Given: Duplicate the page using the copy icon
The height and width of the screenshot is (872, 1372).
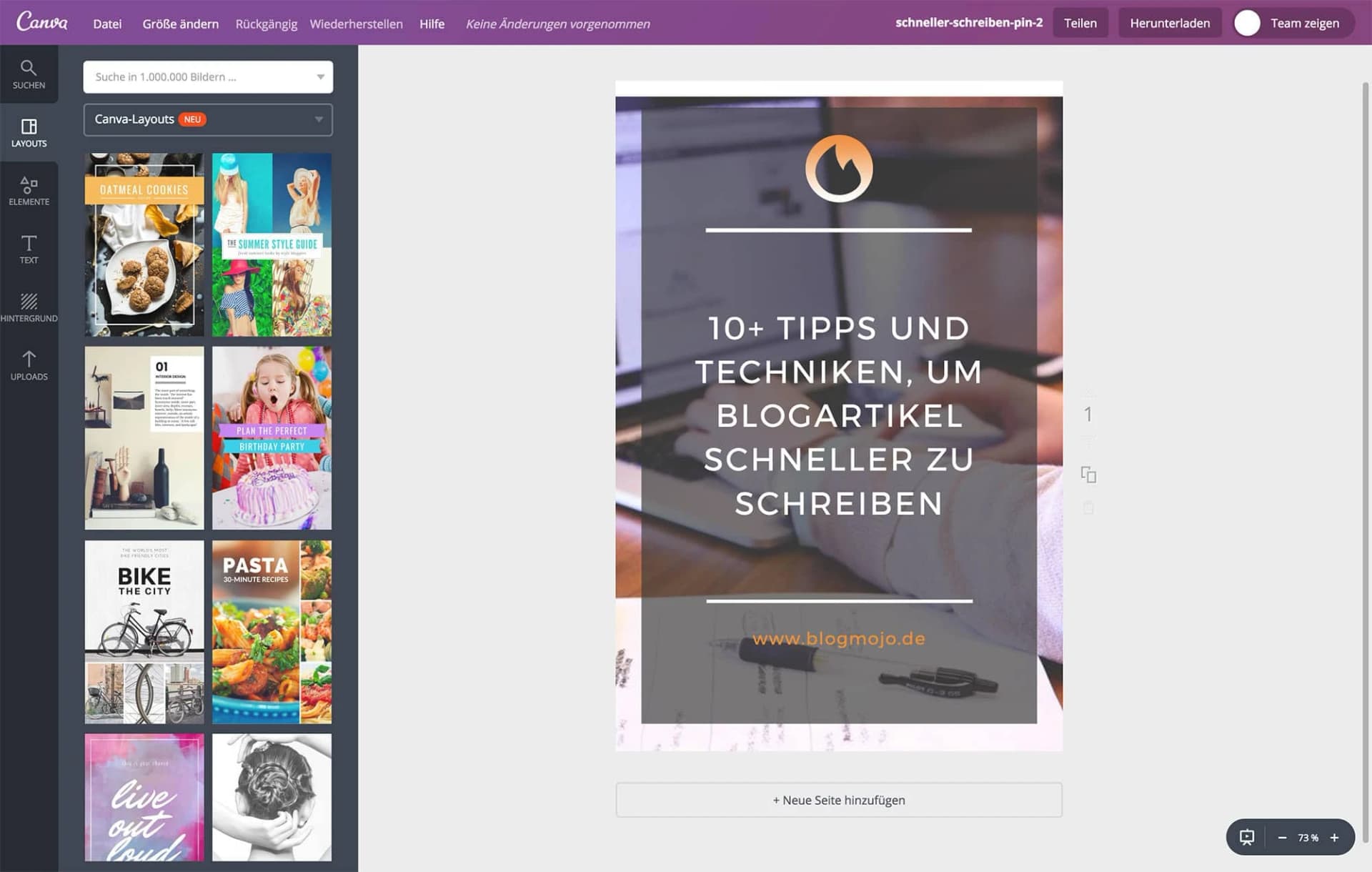Looking at the screenshot, I should pyautogui.click(x=1089, y=475).
